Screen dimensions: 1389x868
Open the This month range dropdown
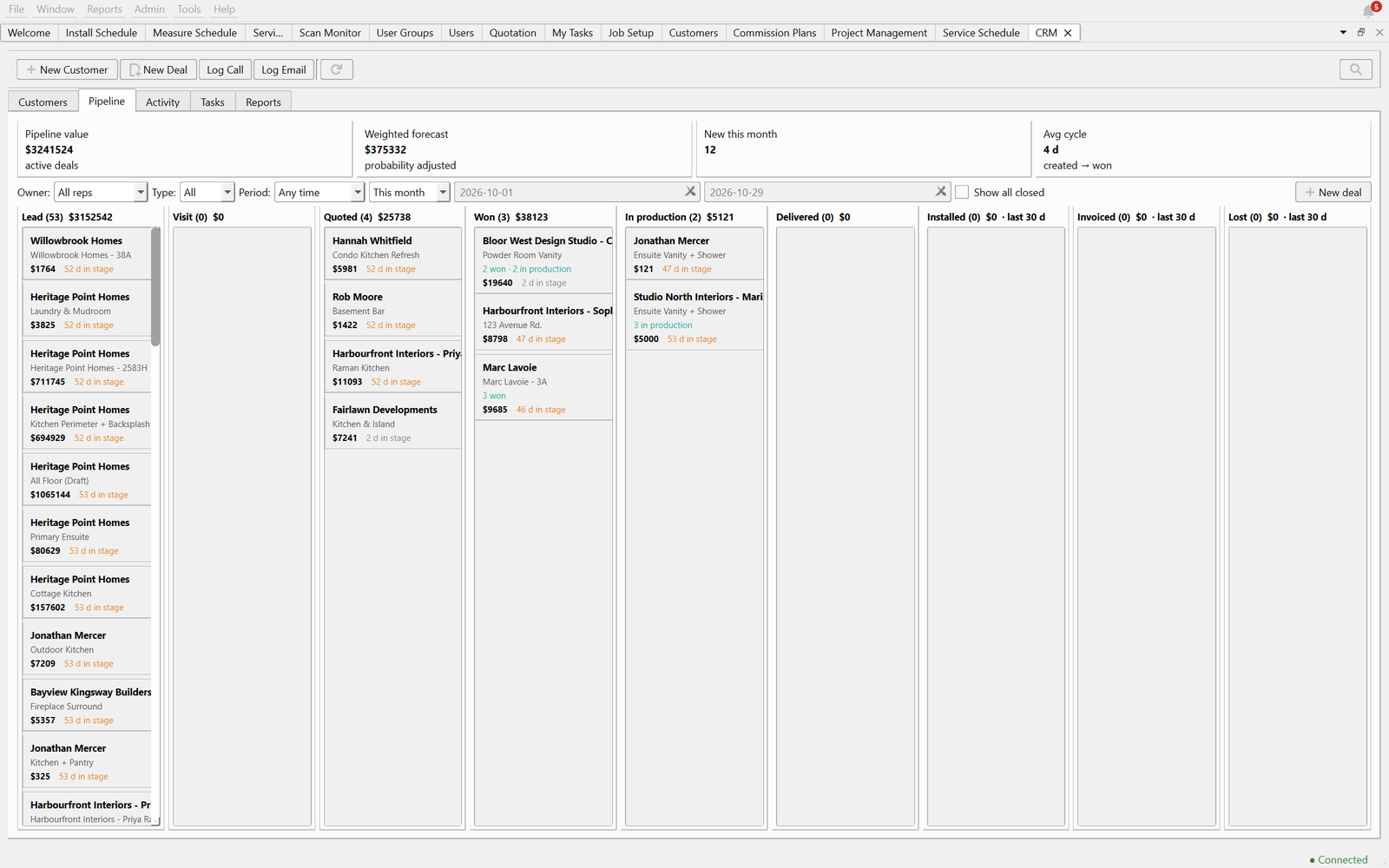[x=409, y=192]
